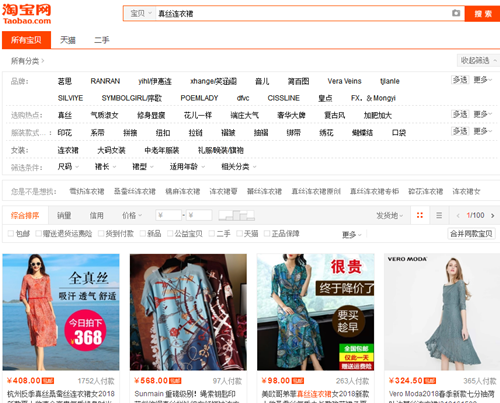Image resolution: width=500 pixels, height=403 pixels.
Task: Check the 包邮 free shipping checkbox
Action: pyautogui.click(x=11, y=234)
